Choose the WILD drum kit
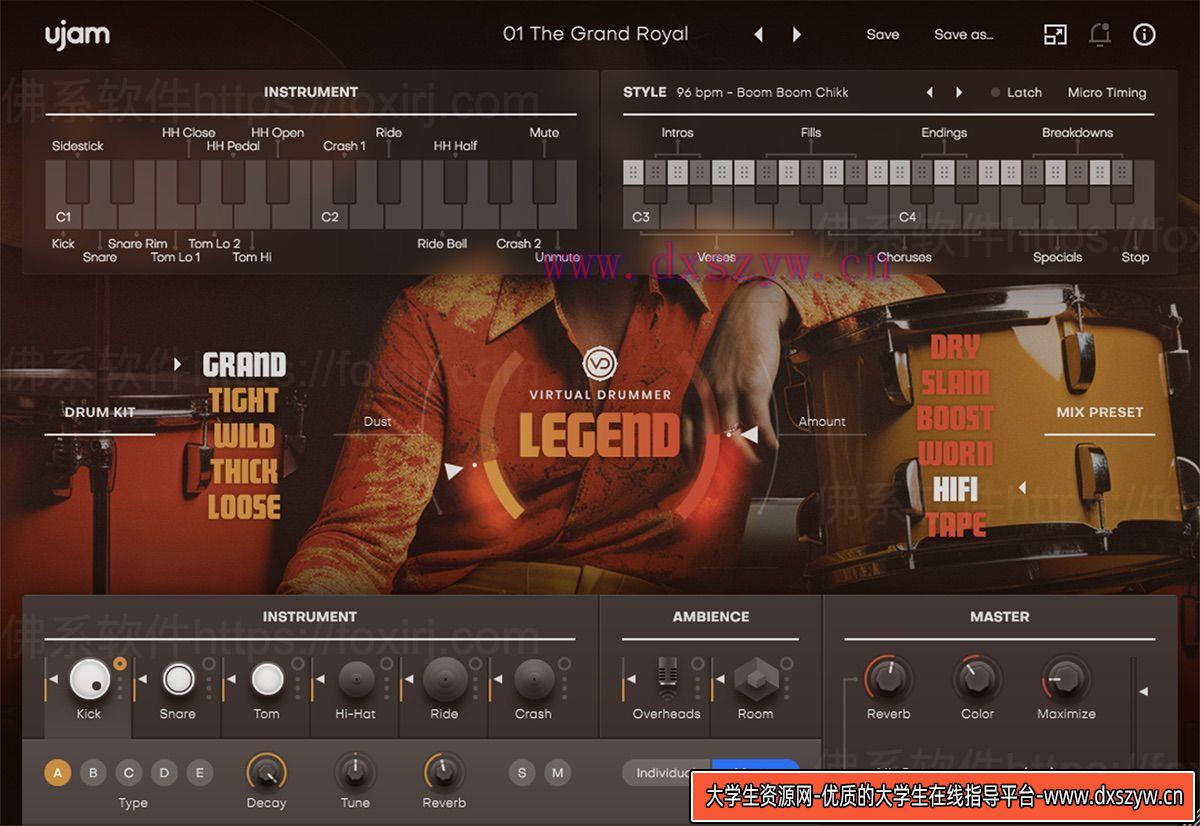Image resolution: width=1200 pixels, height=826 pixels. (243, 436)
